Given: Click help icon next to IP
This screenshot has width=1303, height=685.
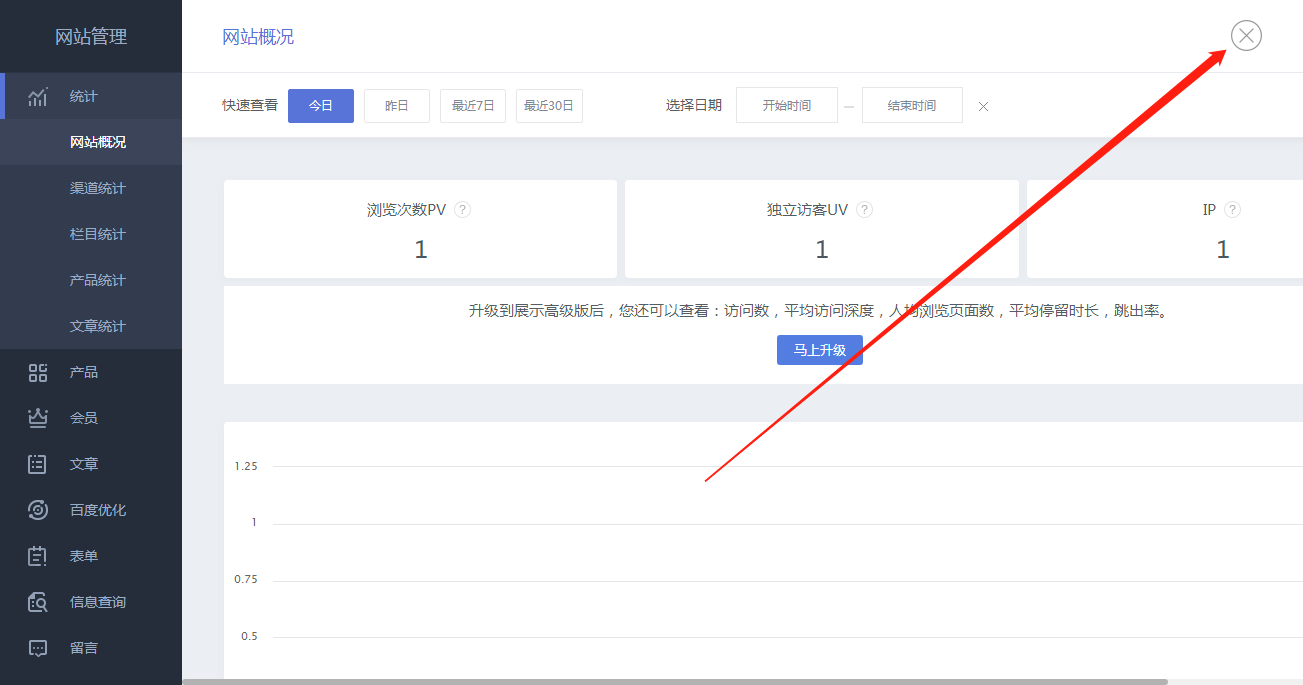Looking at the screenshot, I should (x=1232, y=210).
